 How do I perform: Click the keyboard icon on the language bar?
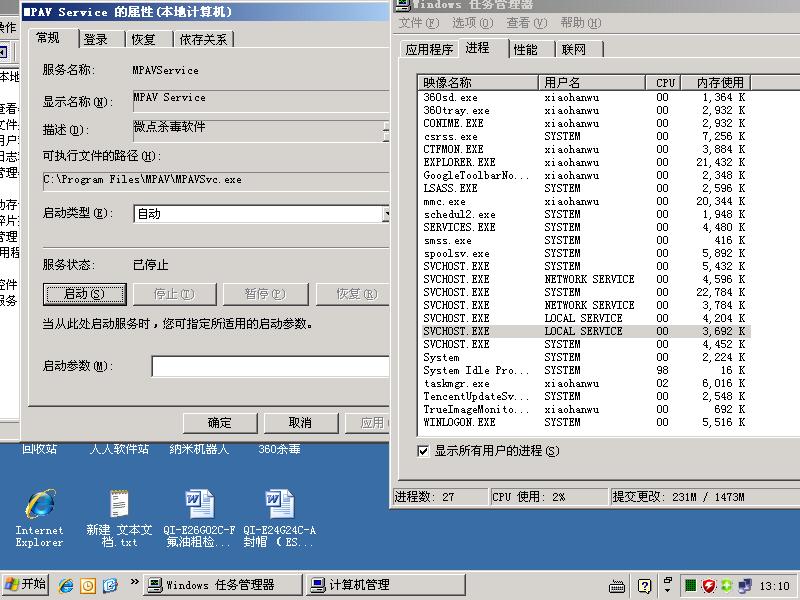[x=617, y=586]
